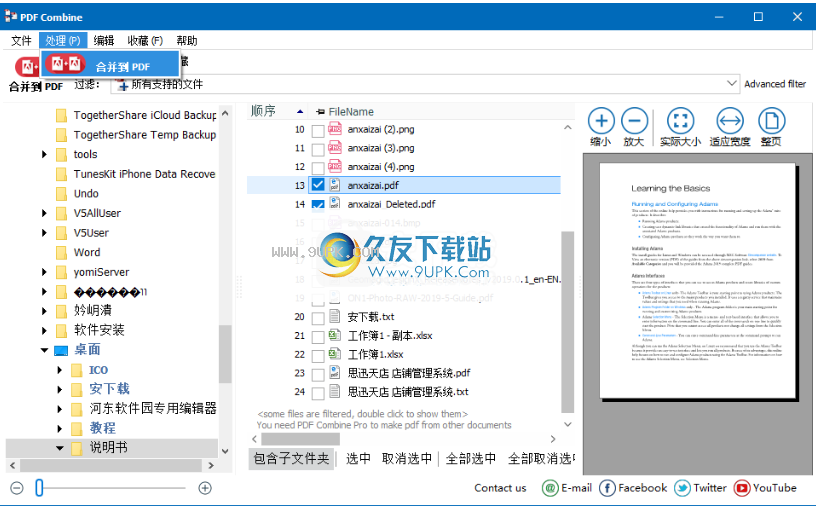The width and height of the screenshot is (816, 510).
Task: Select the 适应宽度 fit width icon
Action: tap(730, 121)
